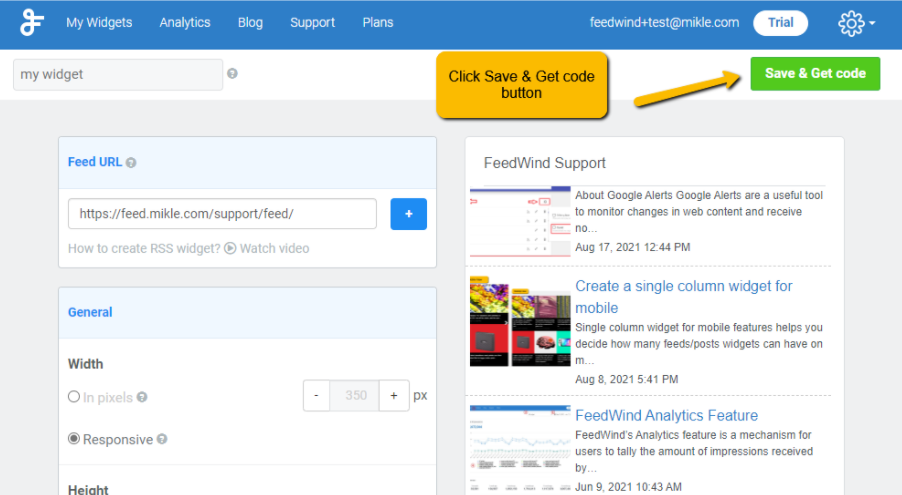This screenshot has width=902, height=495.
Task: Click the account email feedwind+test@mikle.com
Action: point(664,22)
